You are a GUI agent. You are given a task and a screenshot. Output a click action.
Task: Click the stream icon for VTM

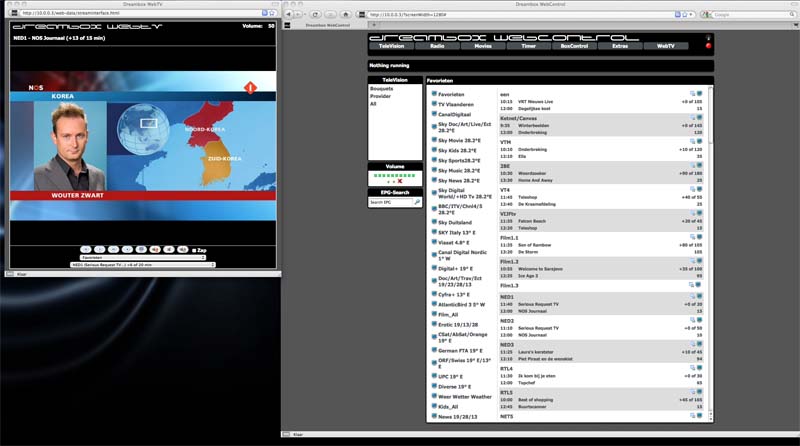699,141
